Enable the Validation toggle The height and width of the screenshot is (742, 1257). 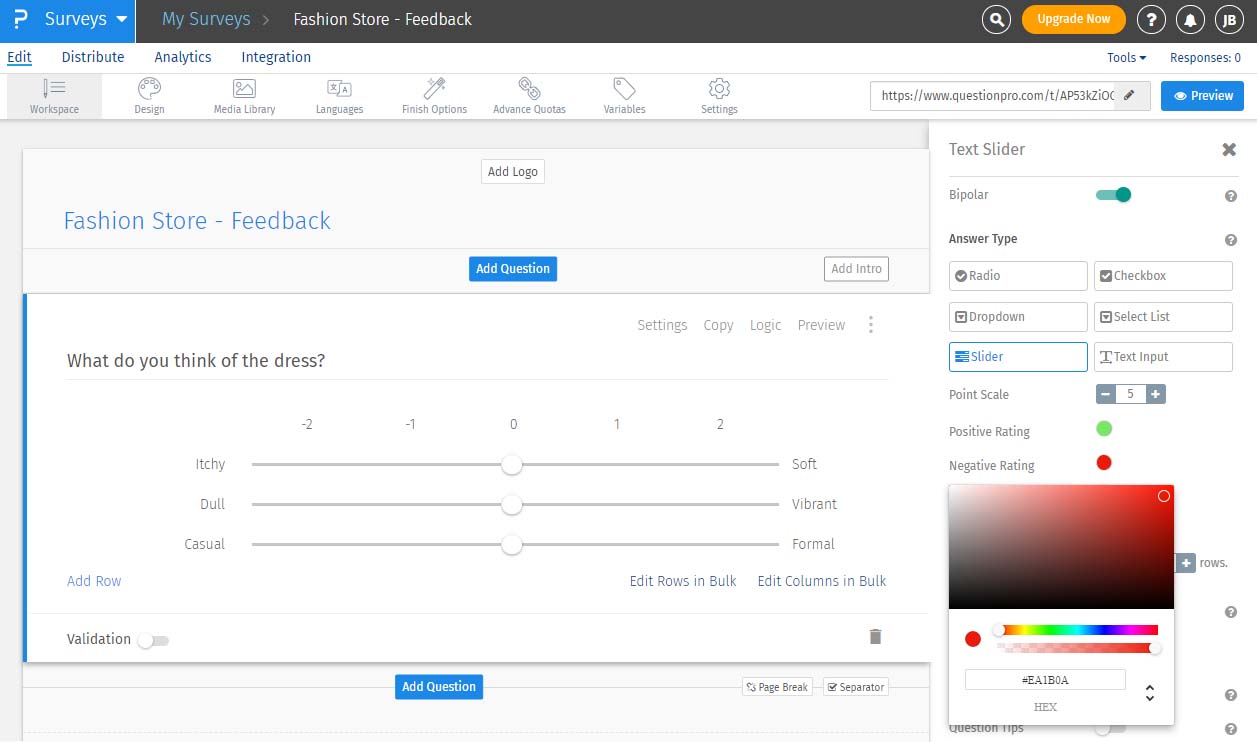coord(153,640)
